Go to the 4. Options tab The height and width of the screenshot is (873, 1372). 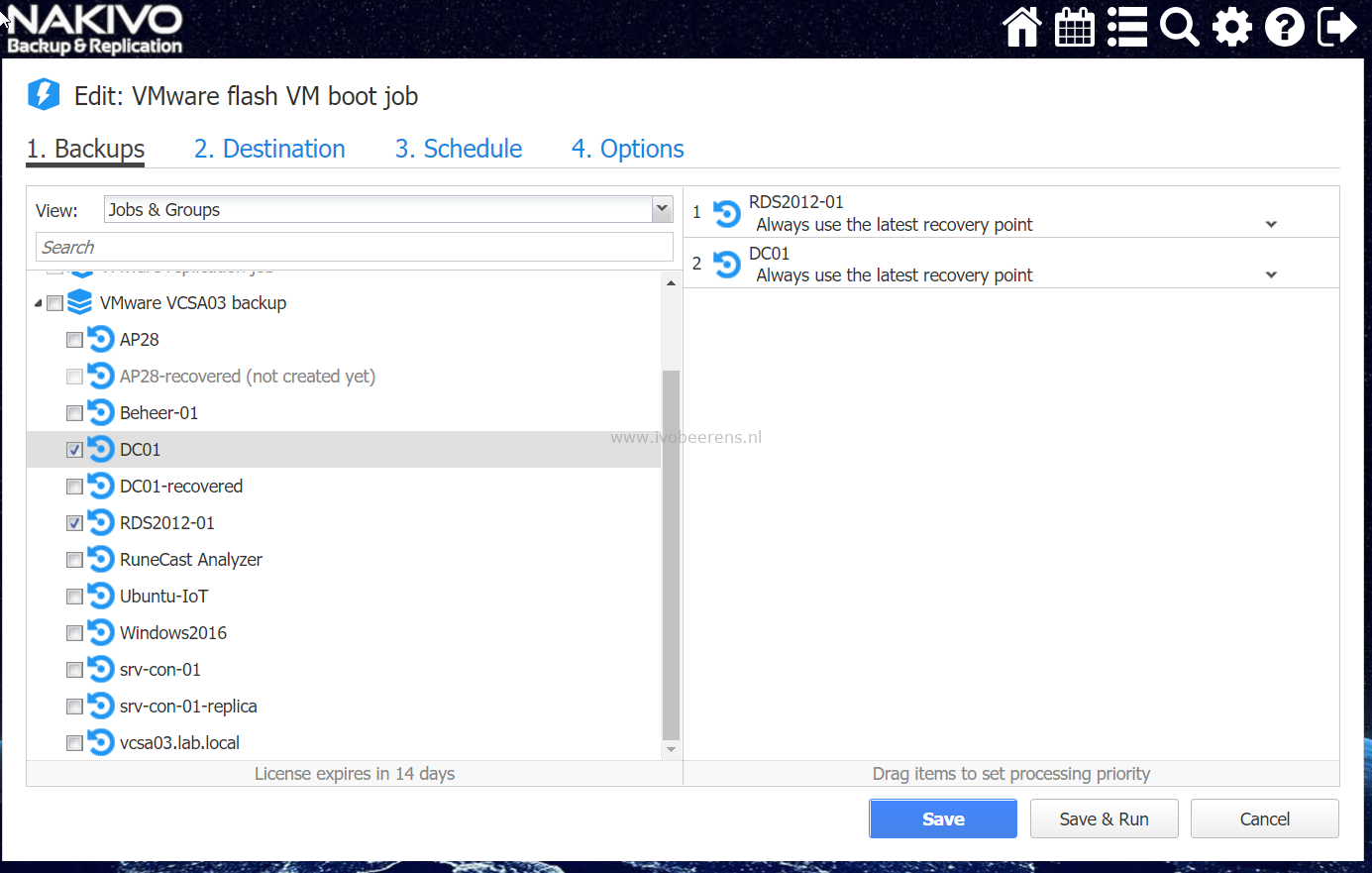(628, 149)
